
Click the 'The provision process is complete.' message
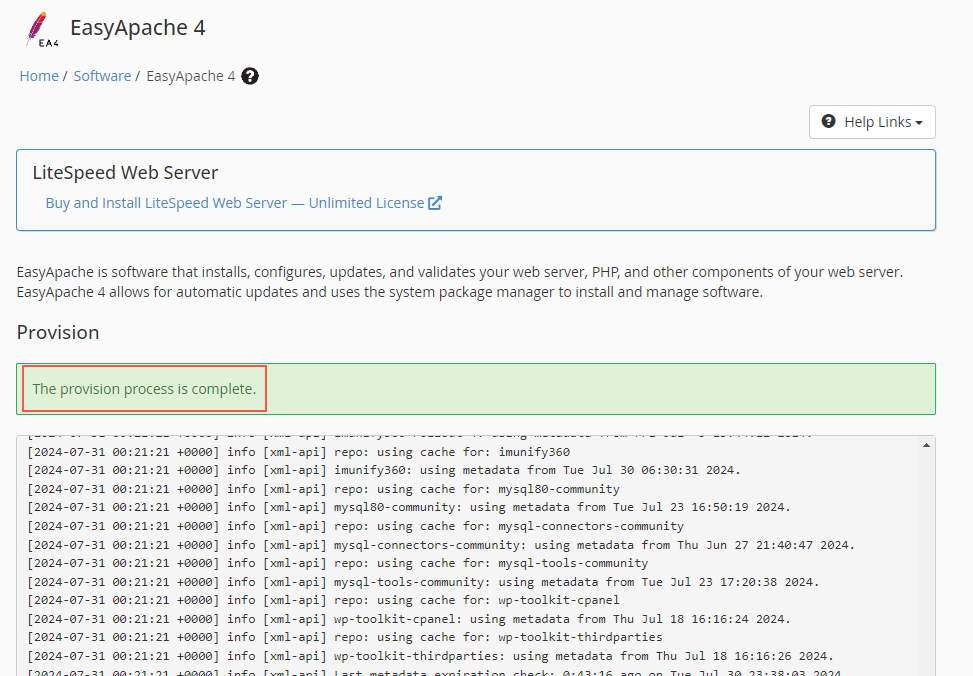[144, 389]
